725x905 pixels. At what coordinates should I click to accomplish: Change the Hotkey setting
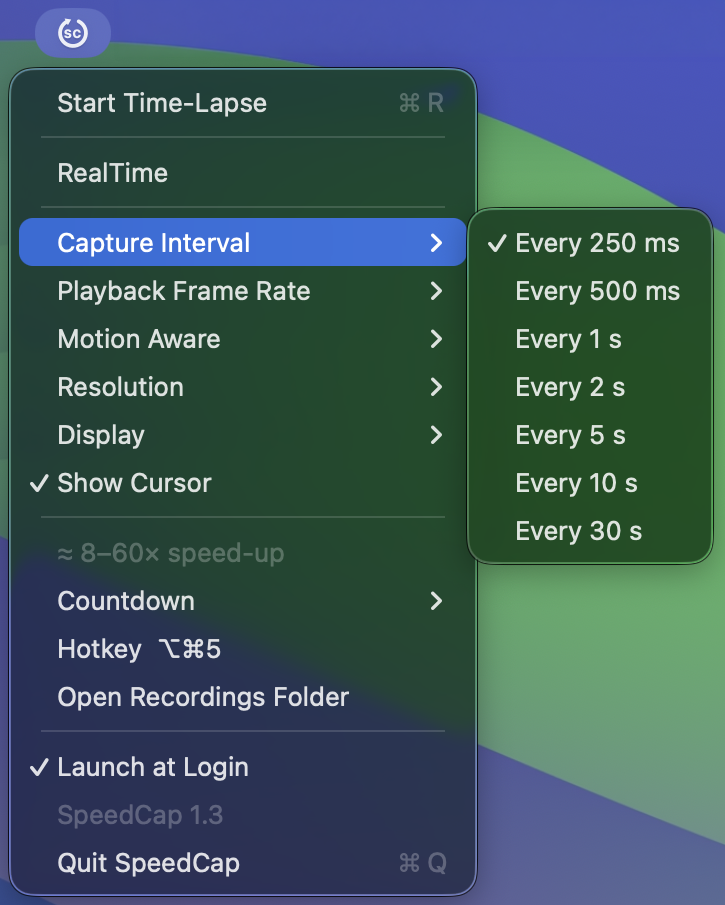[242, 649]
